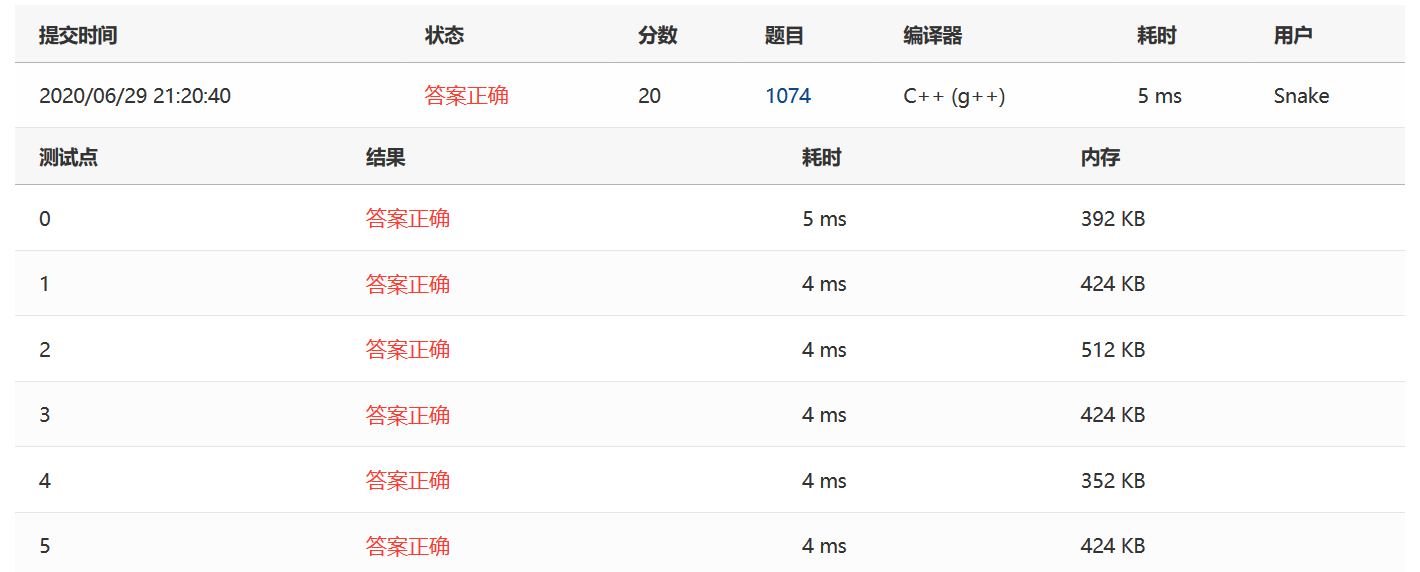Screen dimensions: 1420x572
Task: Click test point number 4
Action: 45,481
